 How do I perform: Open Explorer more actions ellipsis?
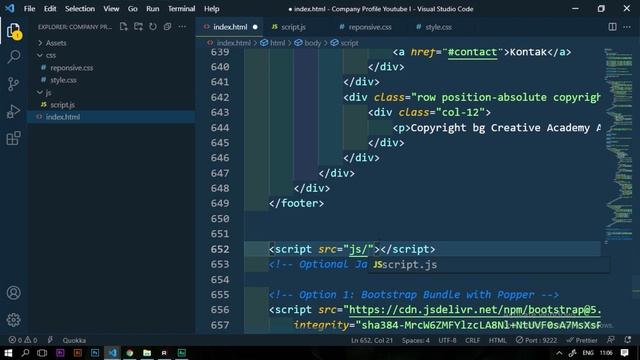[182, 27]
